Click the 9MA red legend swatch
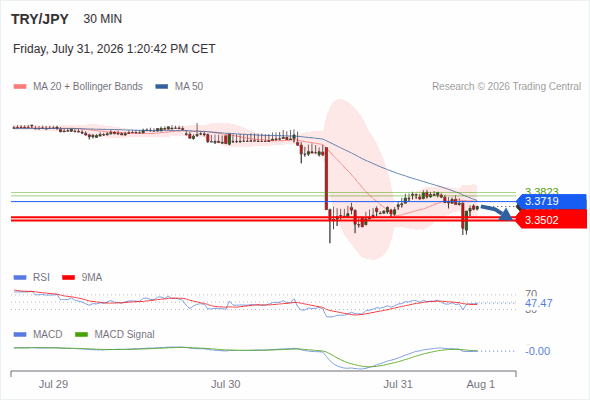 click(68, 278)
